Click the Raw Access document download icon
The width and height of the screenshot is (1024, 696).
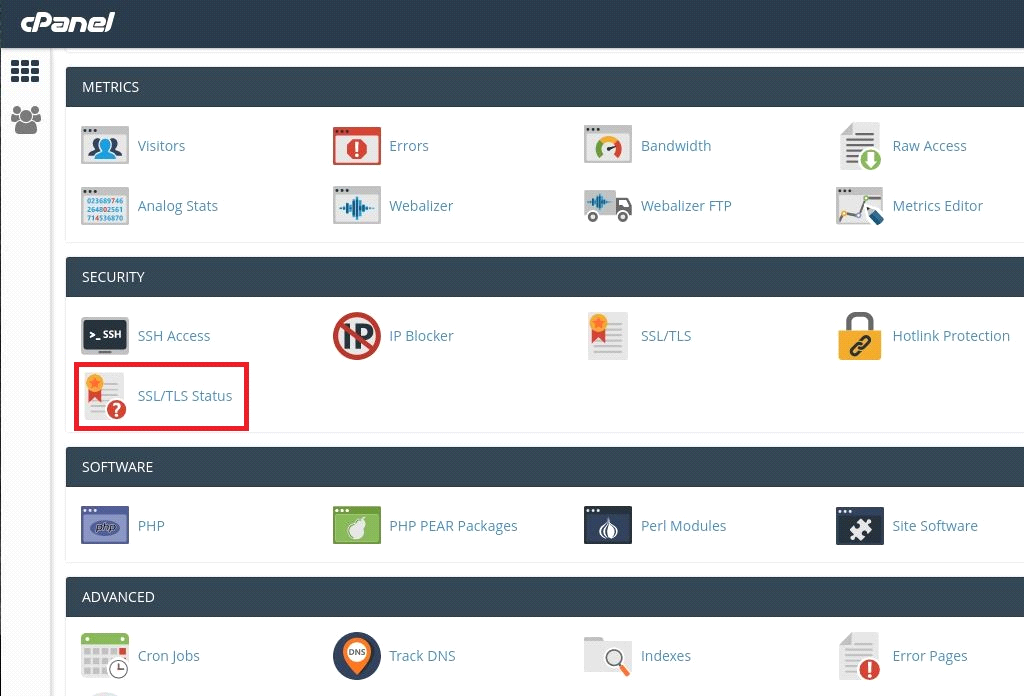coord(859,146)
